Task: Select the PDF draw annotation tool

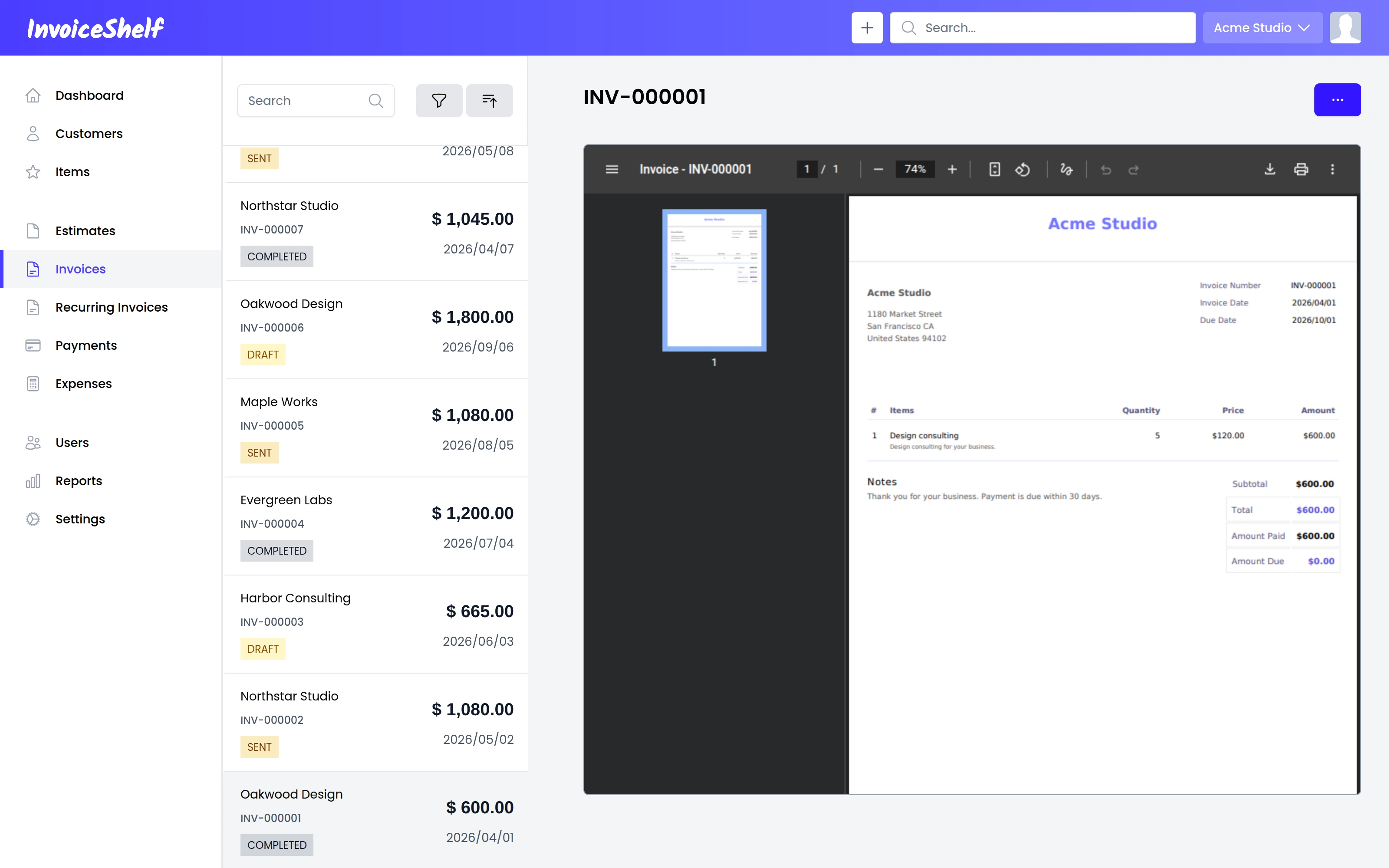Action: point(1066,169)
